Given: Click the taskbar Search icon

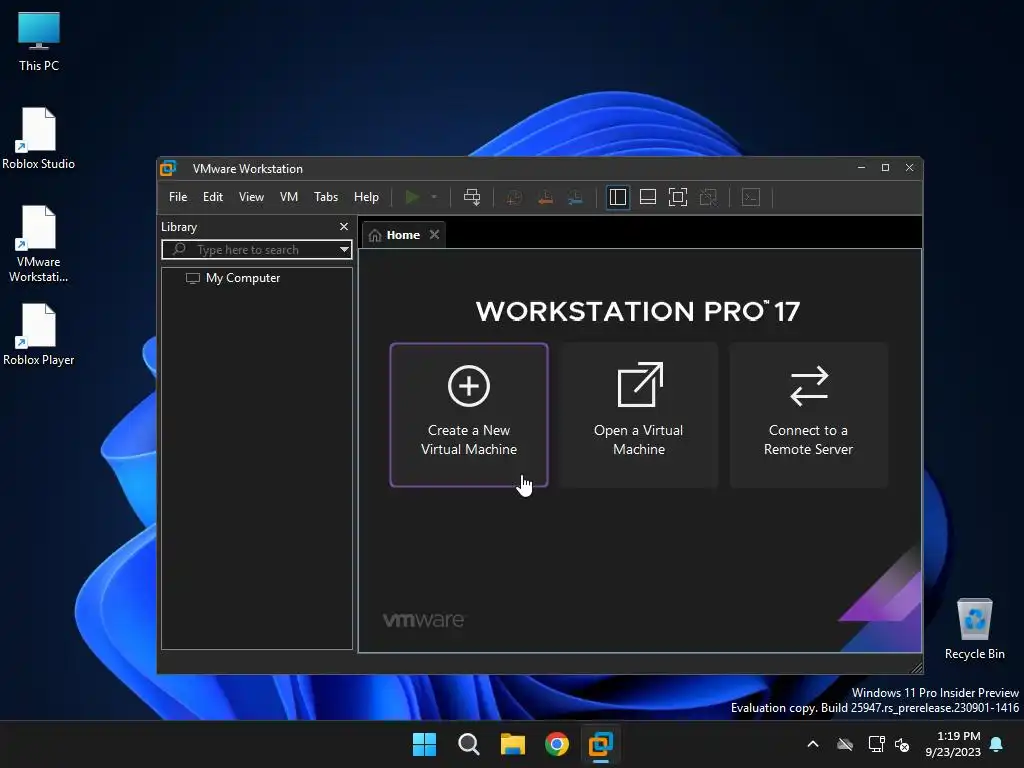Looking at the screenshot, I should click(468, 744).
